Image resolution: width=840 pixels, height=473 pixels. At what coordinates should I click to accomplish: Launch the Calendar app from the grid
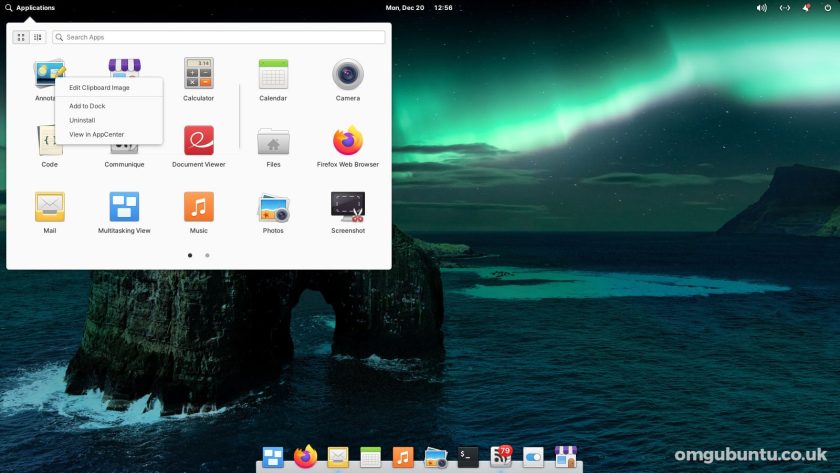coord(273,74)
